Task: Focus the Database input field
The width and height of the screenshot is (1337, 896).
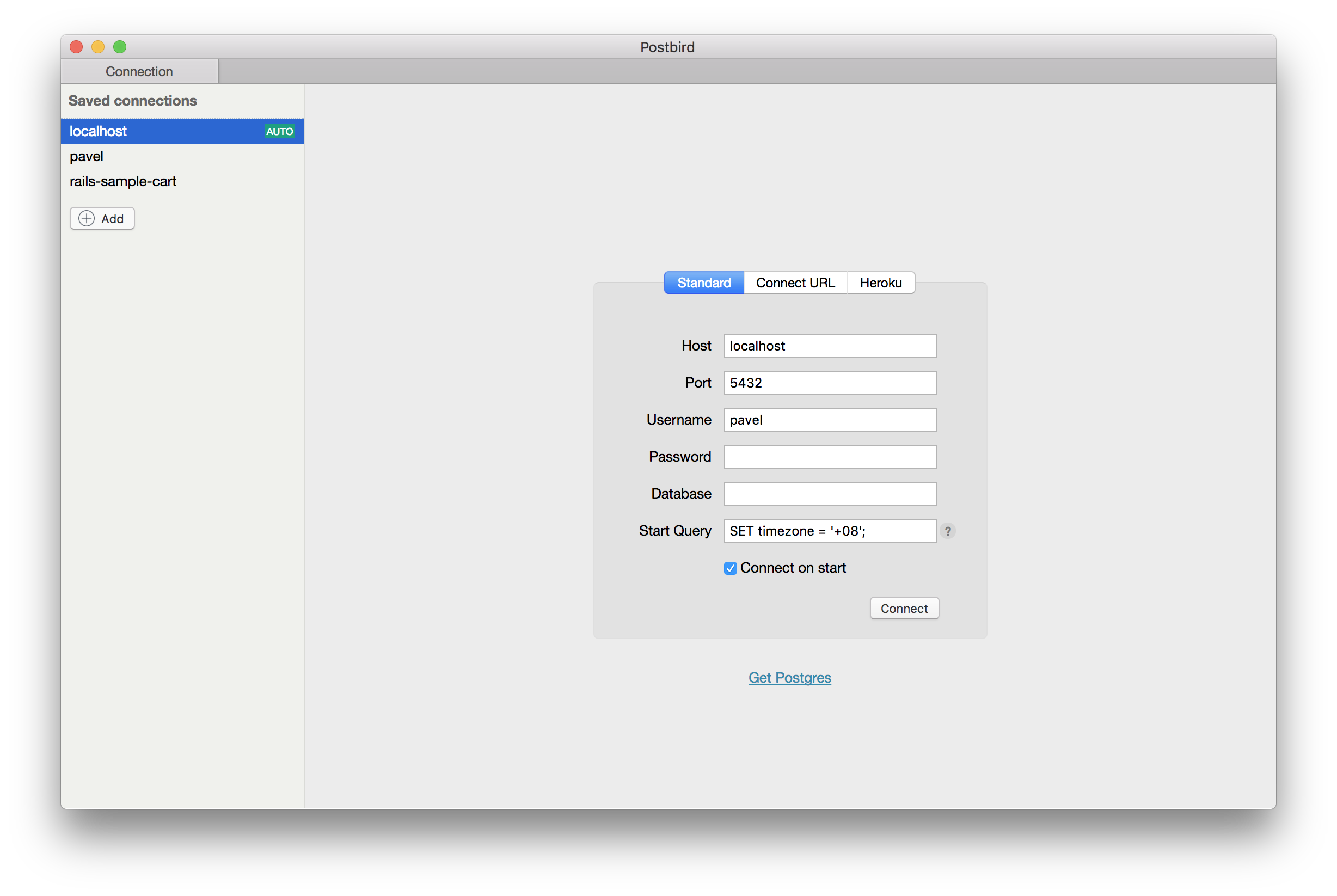Action: point(830,494)
